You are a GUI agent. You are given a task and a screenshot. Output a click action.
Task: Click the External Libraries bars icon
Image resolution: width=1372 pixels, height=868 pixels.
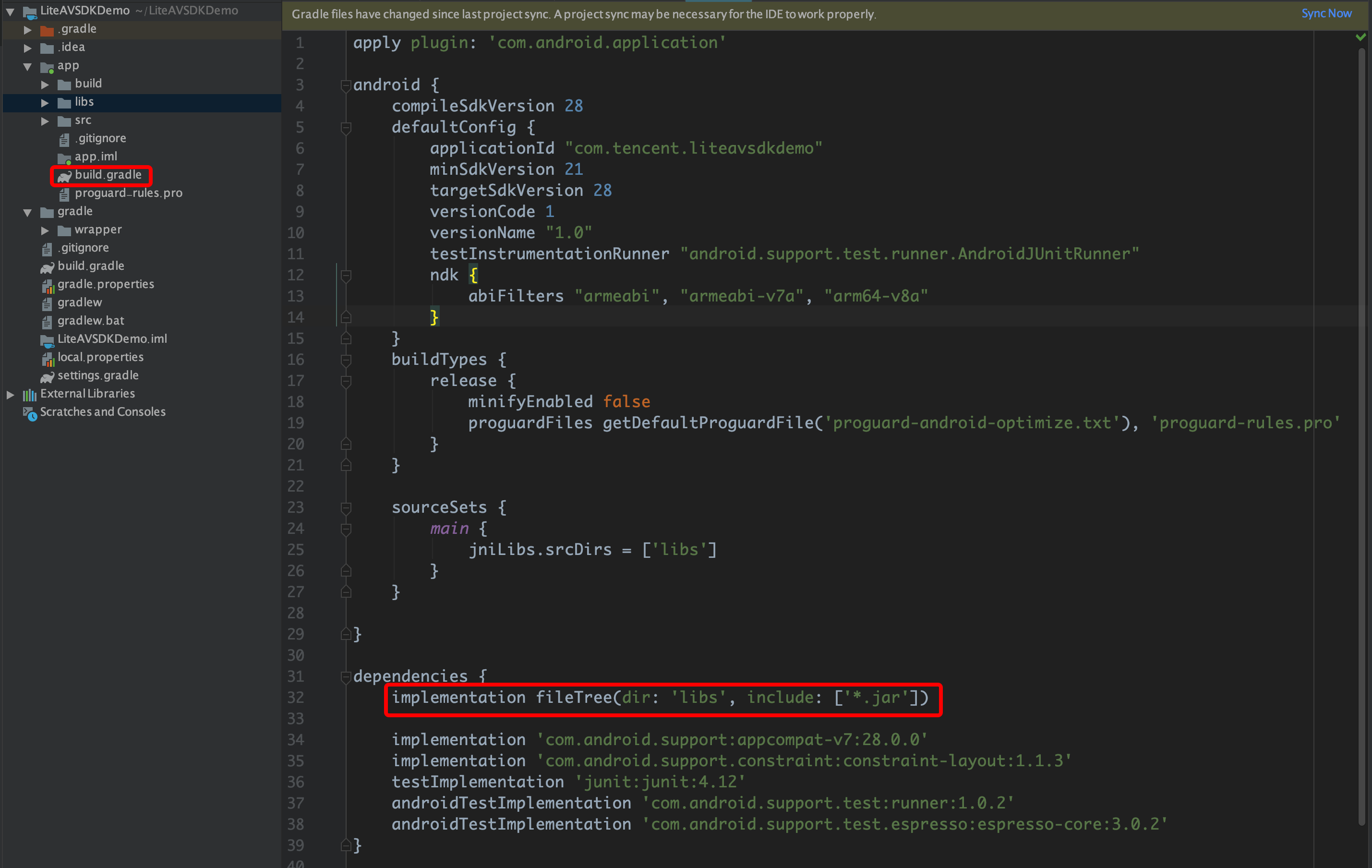point(29,394)
